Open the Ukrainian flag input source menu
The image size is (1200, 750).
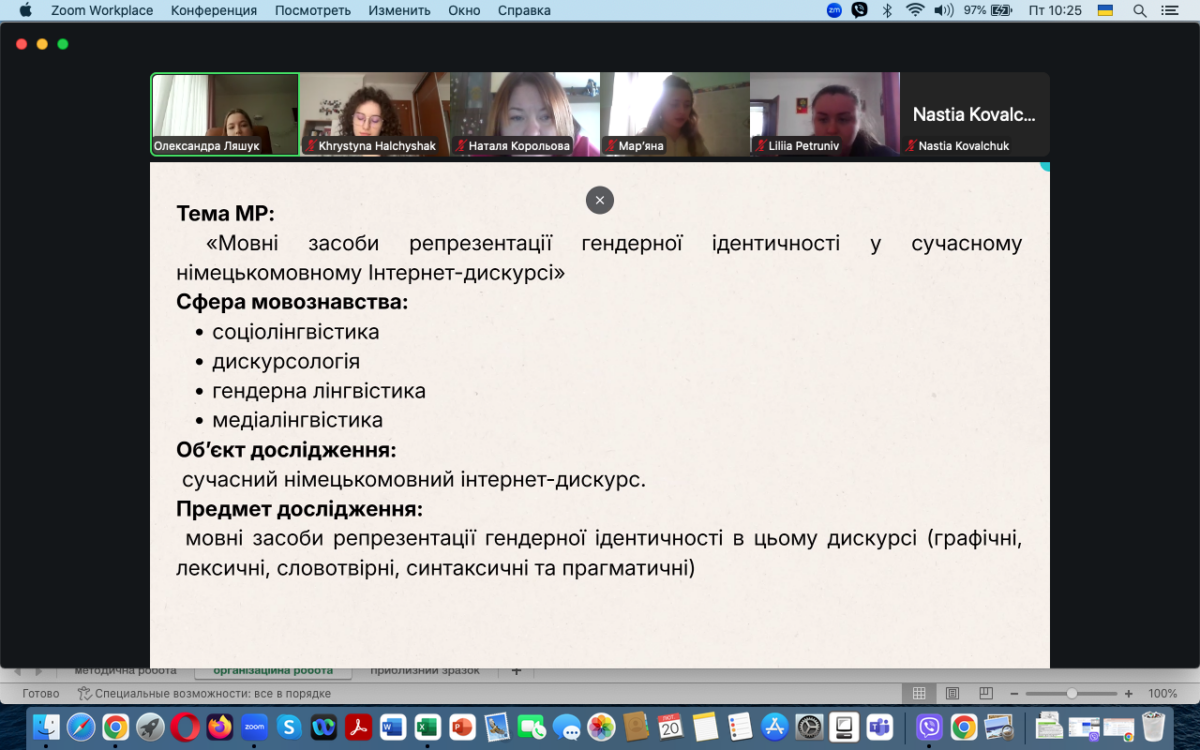[x=1105, y=10]
